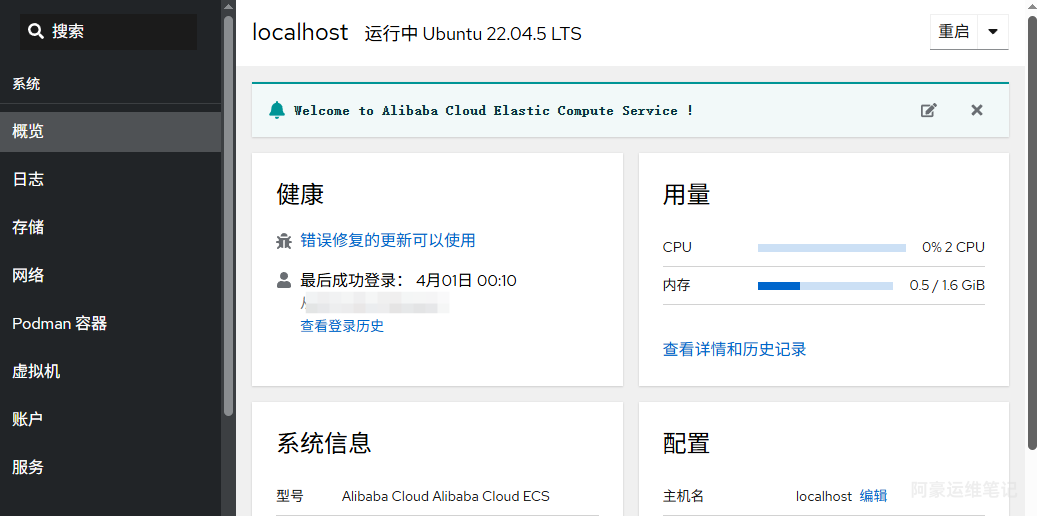Screen dimensions: 1037x516
Task: Click 运行中 Ubuntu 22.04.5 LTS text
Action: click(x=473, y=34)
